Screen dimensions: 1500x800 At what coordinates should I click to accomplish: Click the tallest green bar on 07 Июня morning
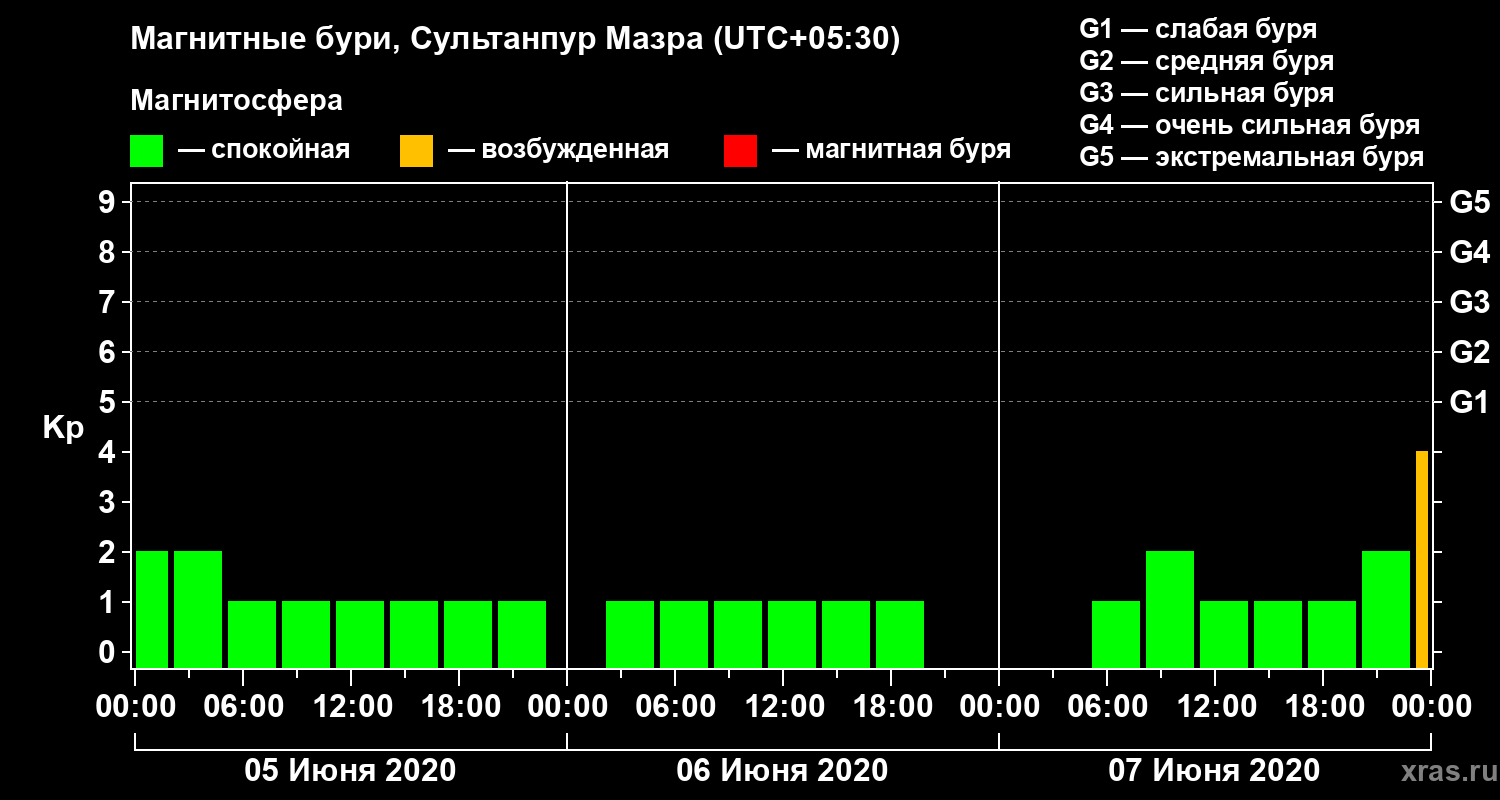(x=1170, y=610)
